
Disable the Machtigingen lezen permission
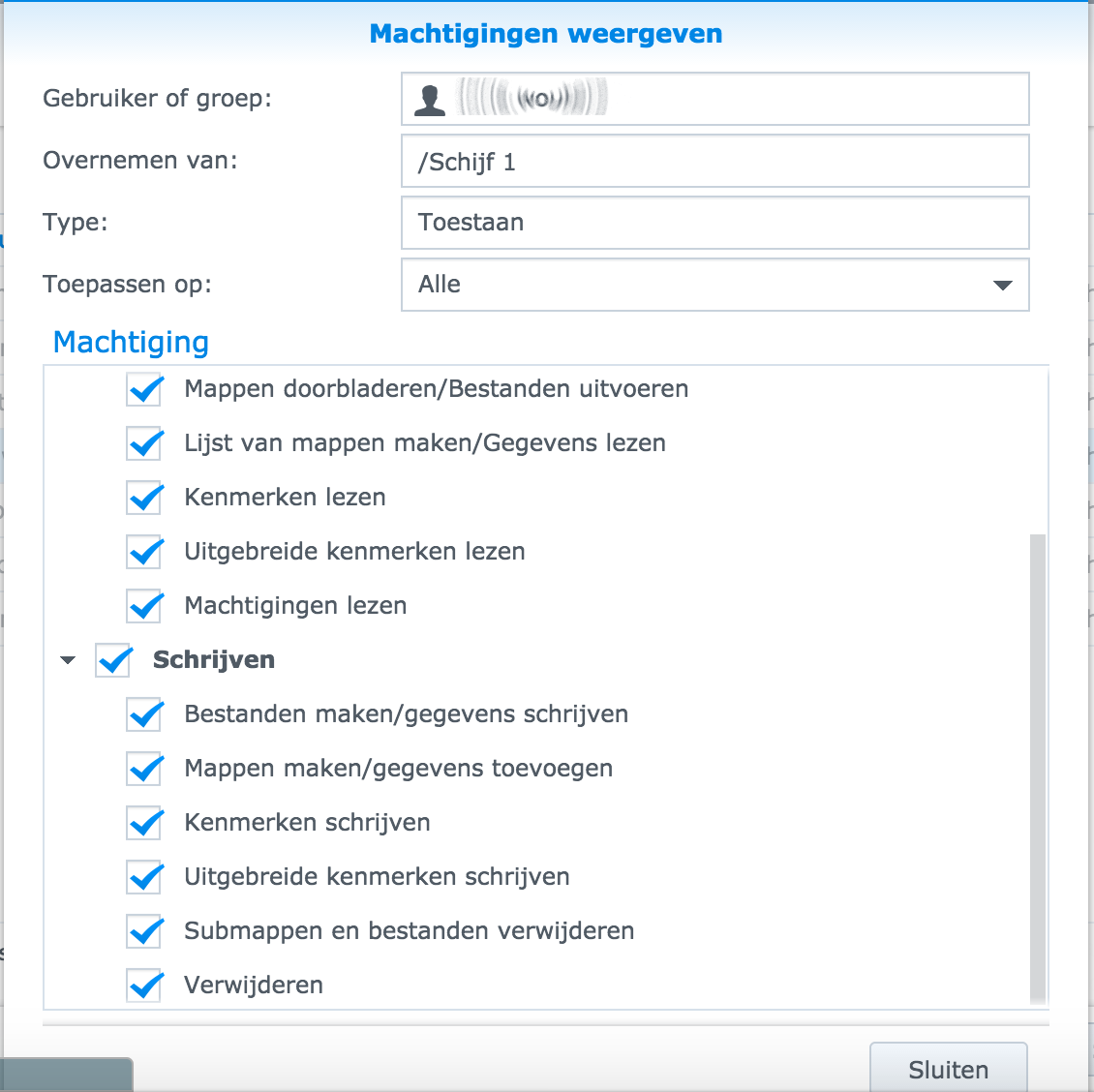[144, 606]
